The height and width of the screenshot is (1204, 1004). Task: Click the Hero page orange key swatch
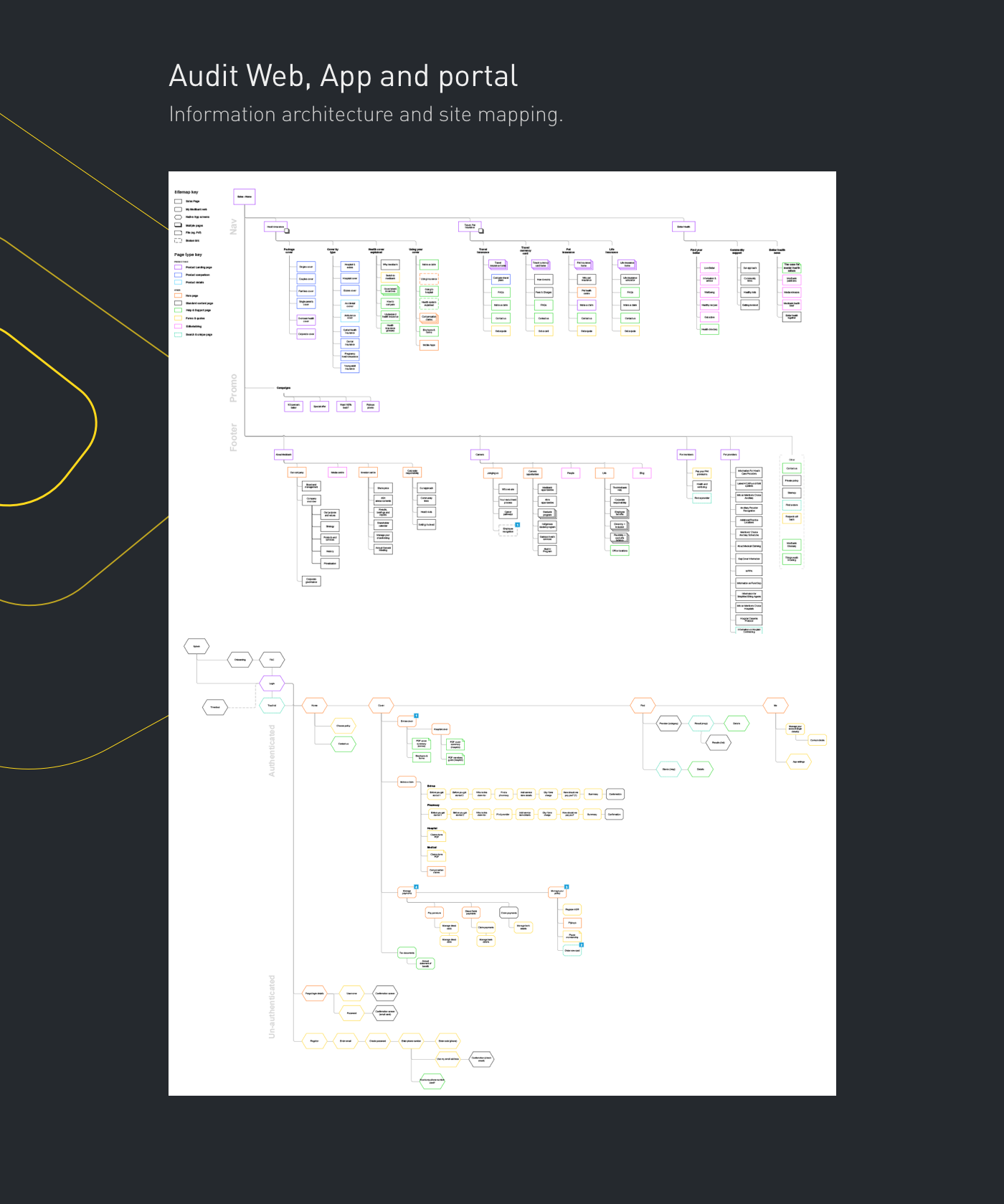point(179,295)
